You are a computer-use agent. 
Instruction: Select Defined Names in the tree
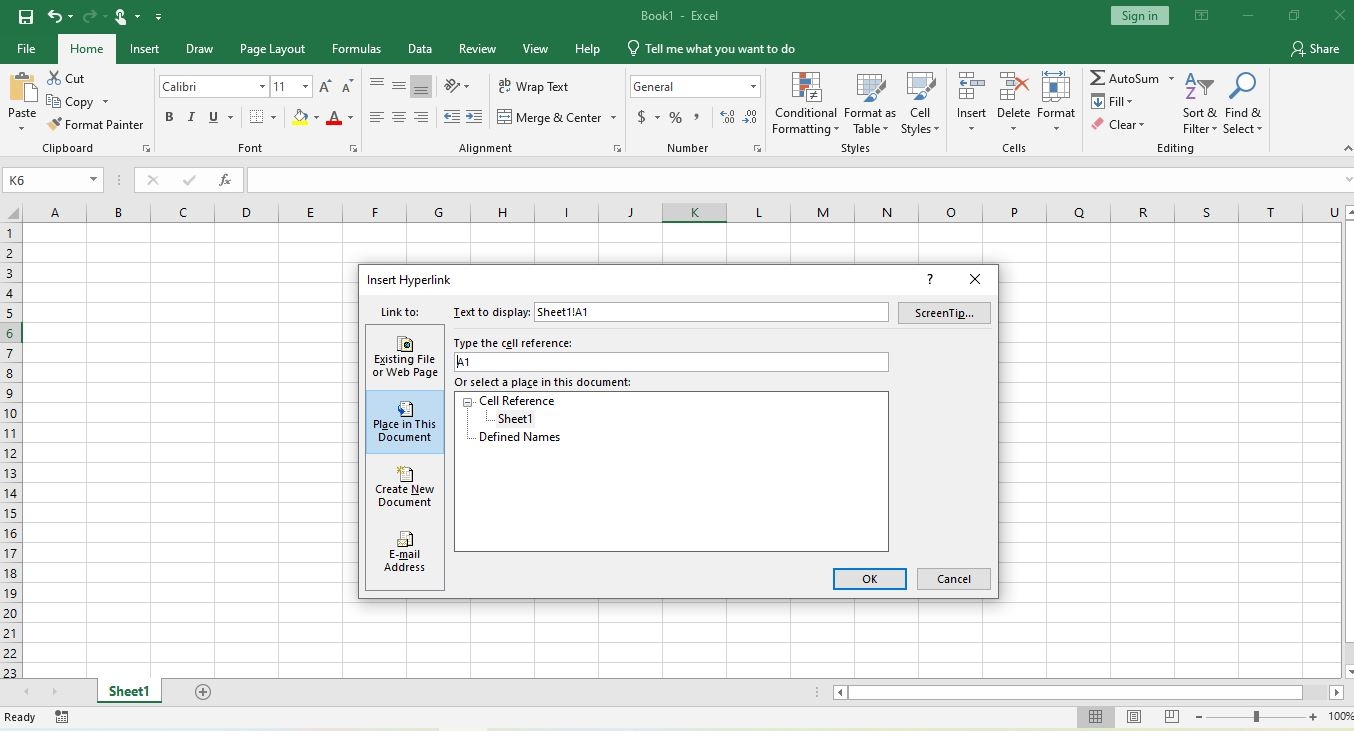[519, 437]
